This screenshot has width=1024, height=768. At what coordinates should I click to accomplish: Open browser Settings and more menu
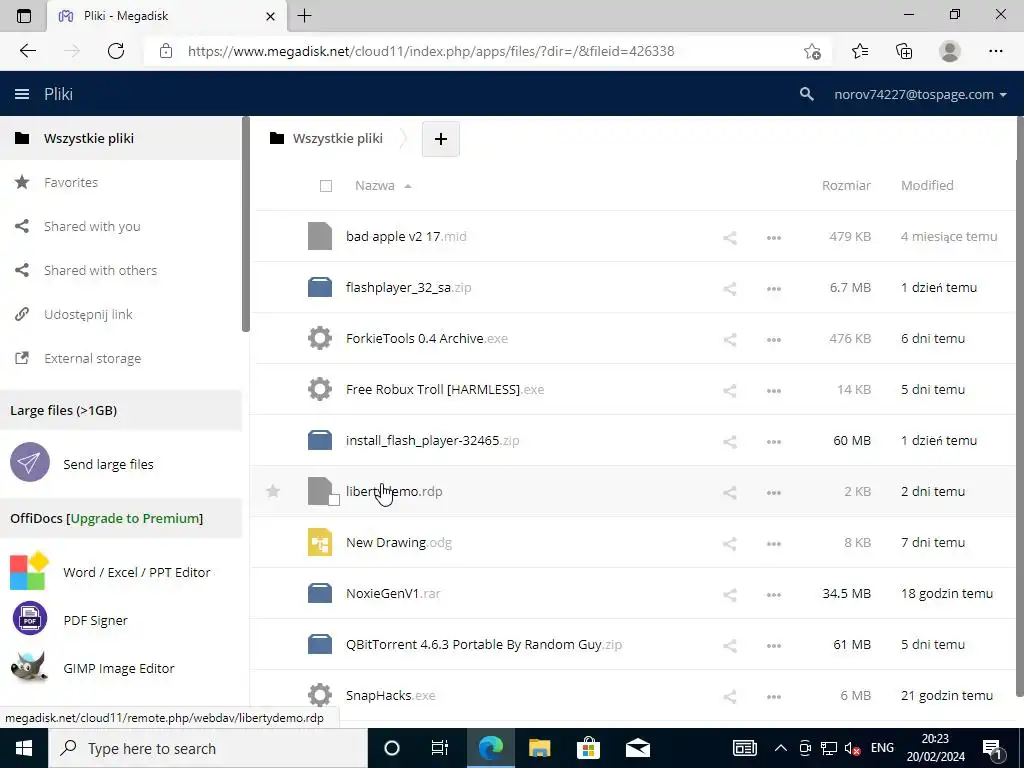pos(995,51)
